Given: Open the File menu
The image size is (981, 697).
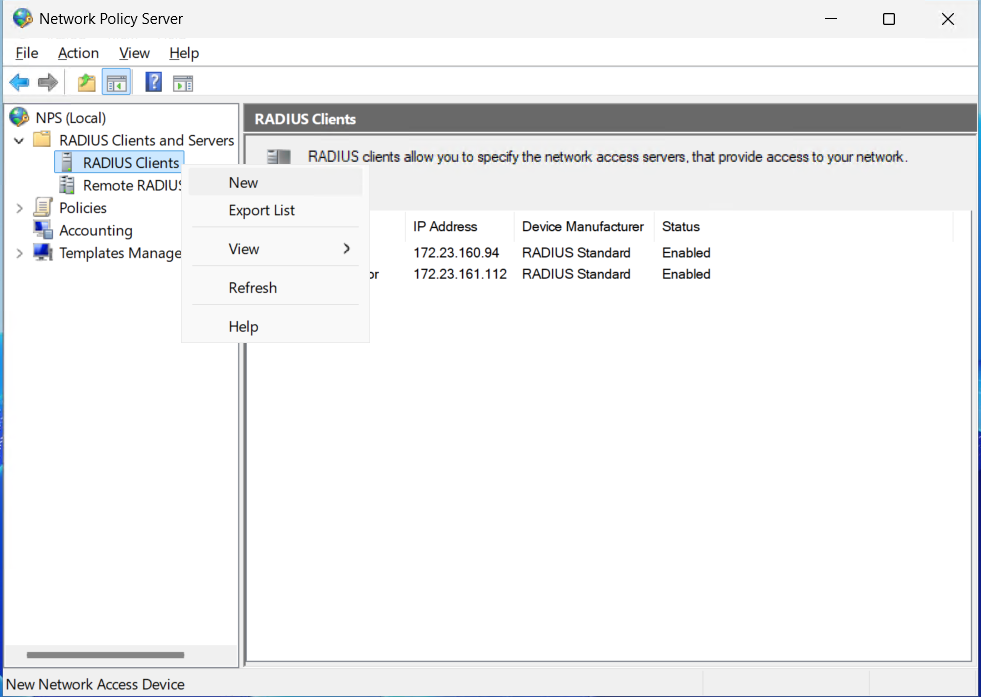Looking at the screenshot, I should [27, 53].
